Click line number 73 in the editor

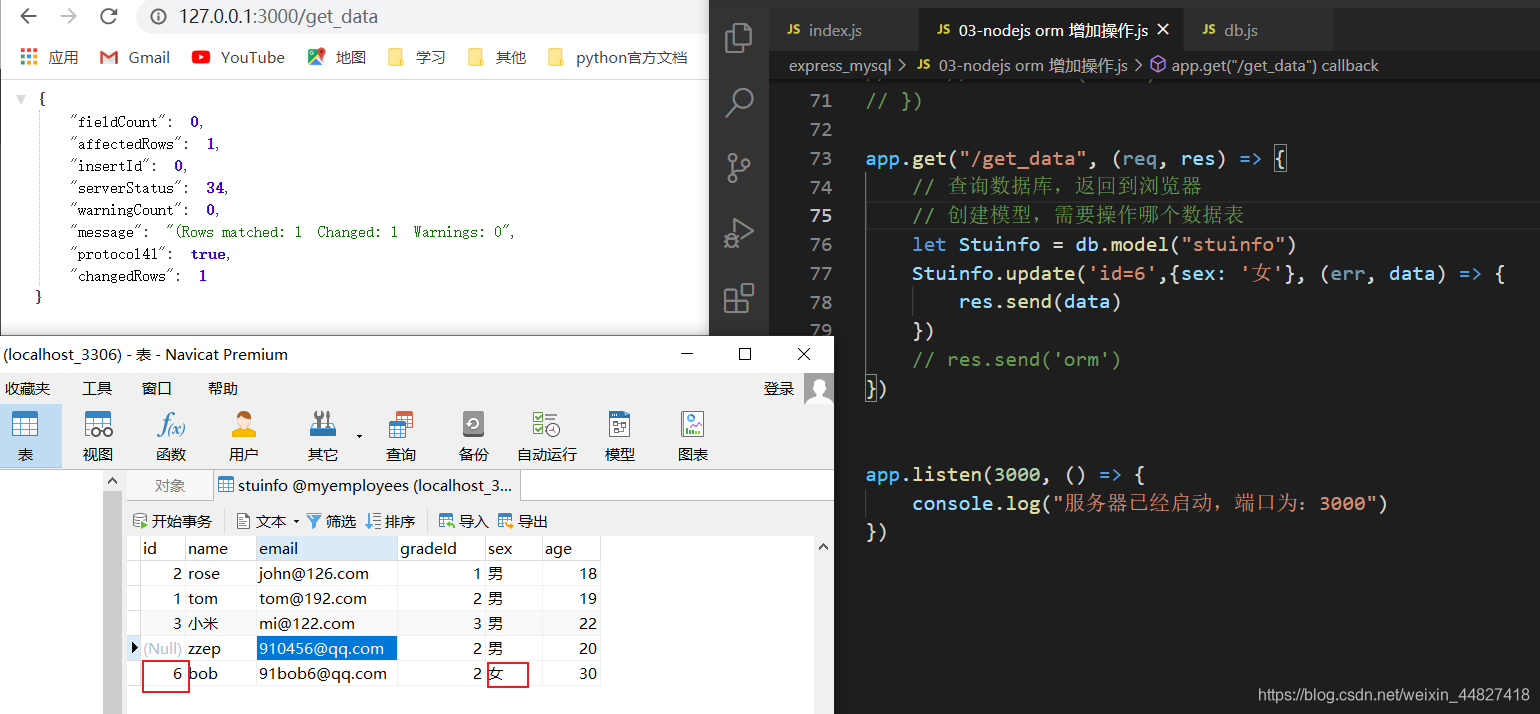[820, 159]
